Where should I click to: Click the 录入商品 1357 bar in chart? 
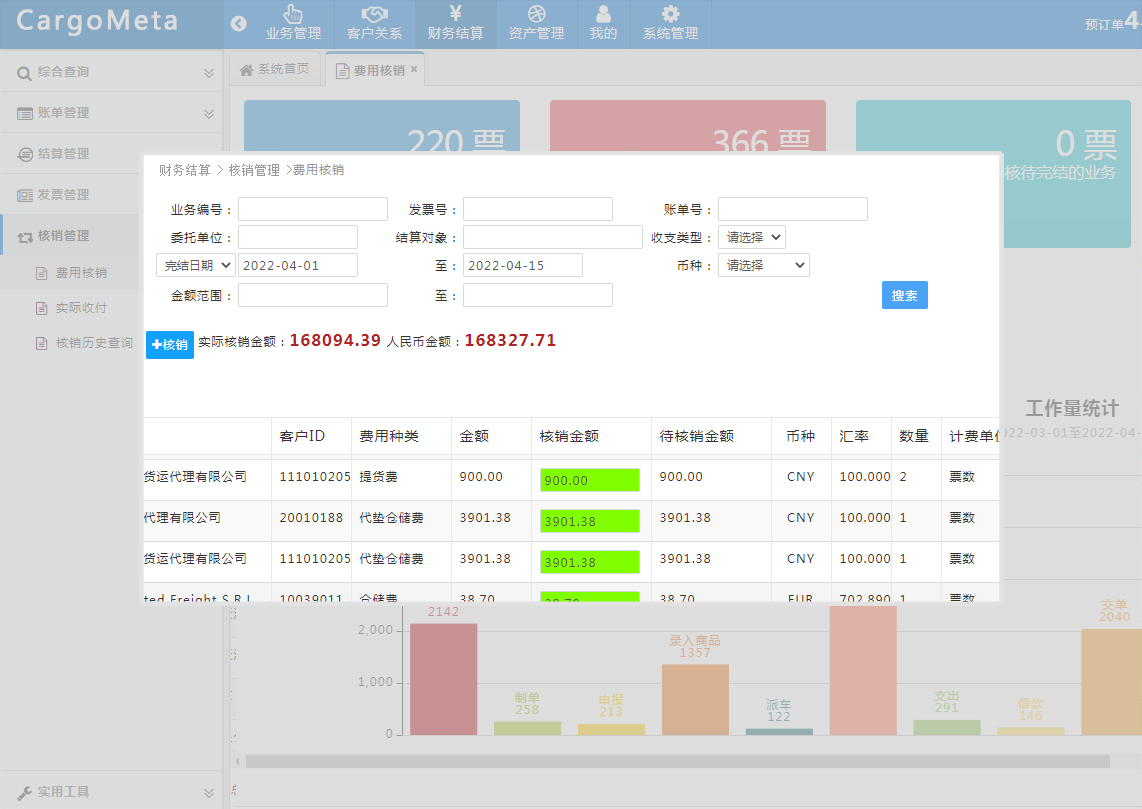click(696, 699)
